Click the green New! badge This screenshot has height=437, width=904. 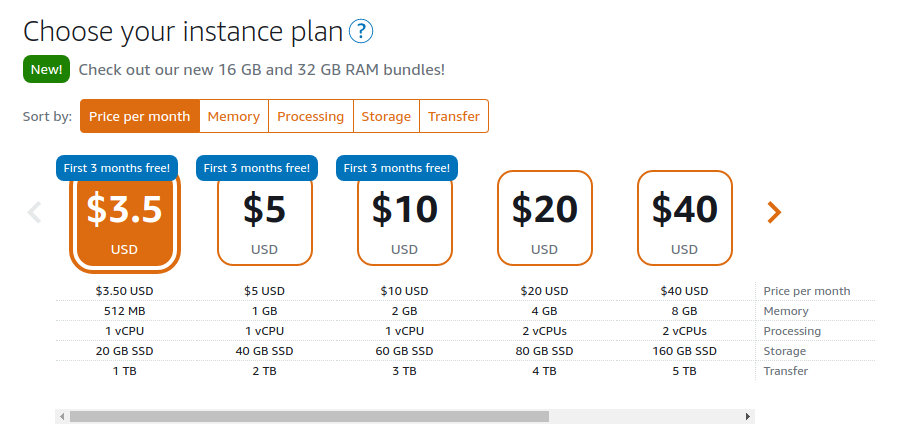point(47,69)
